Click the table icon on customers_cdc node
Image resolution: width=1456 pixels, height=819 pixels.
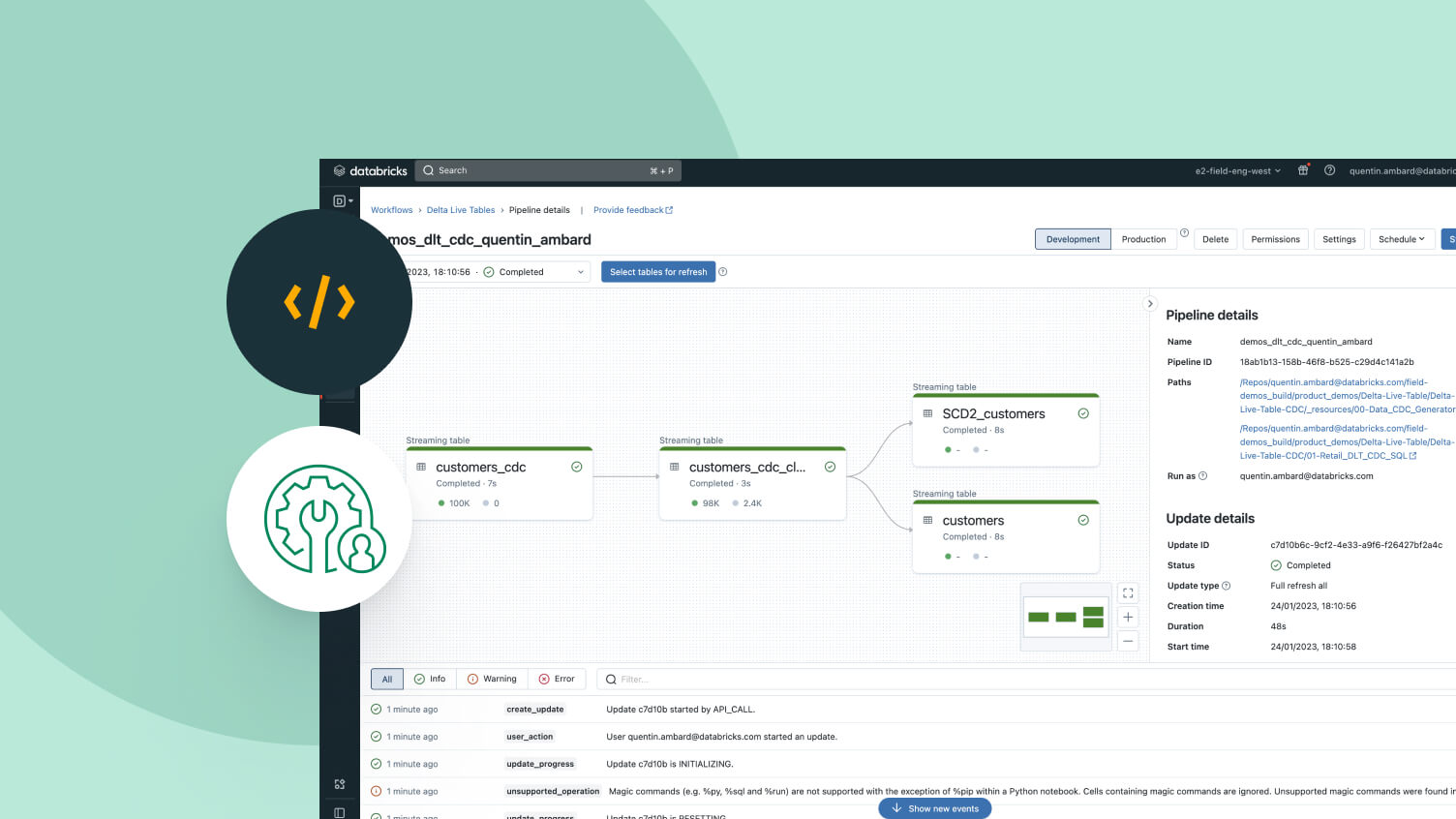tap(421, 467)
